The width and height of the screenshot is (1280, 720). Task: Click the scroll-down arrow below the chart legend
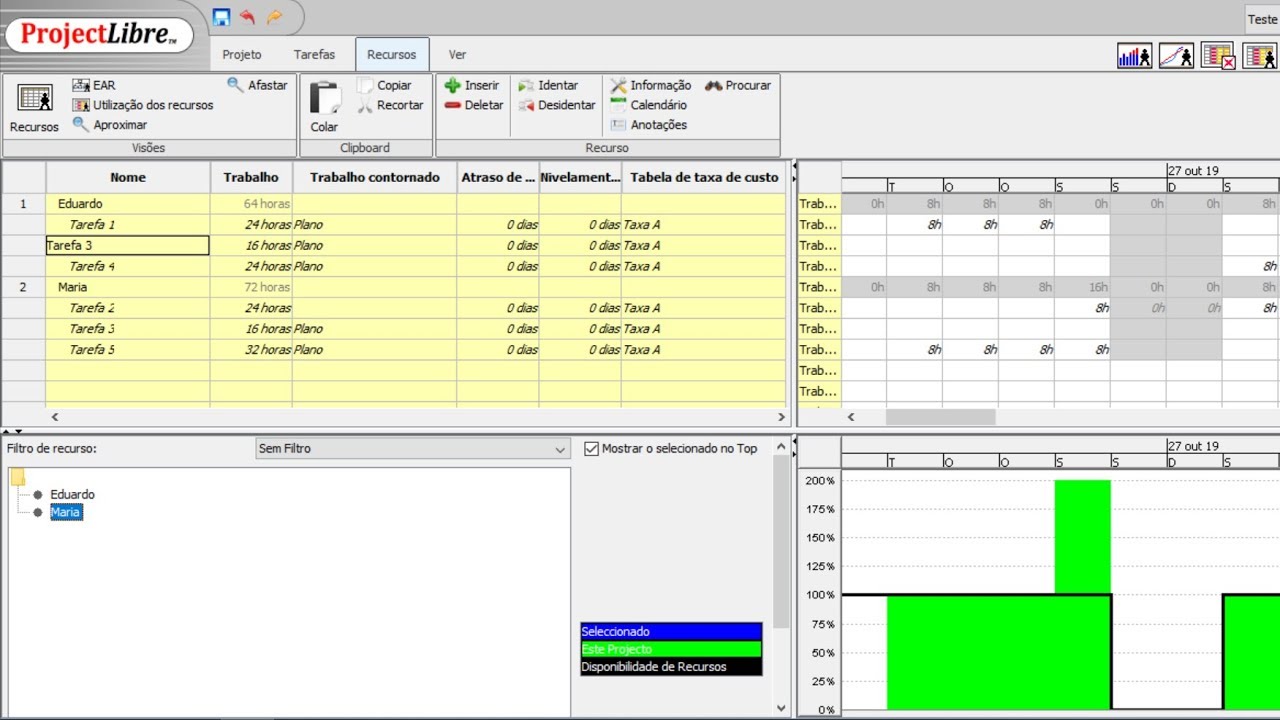point(781,709)
